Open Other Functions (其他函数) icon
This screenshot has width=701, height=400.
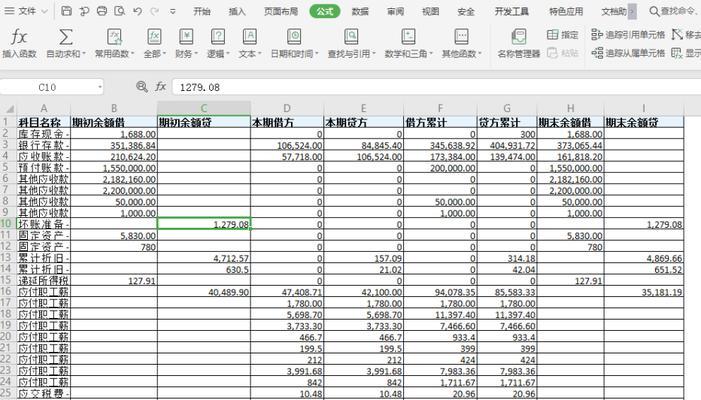[461, 37]
